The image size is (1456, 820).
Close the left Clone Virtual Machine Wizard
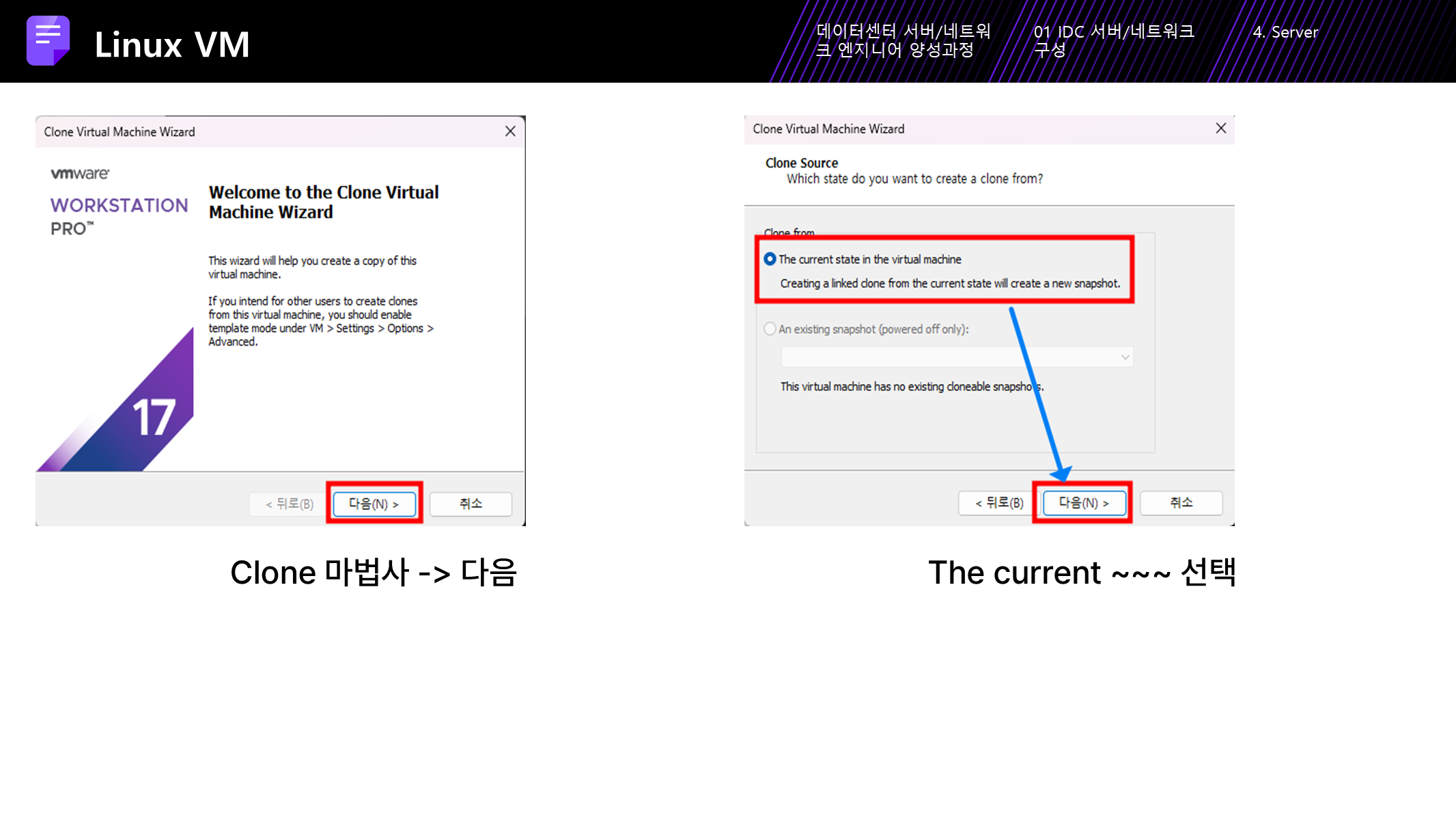pyautogui.click(x=510, y=131)
